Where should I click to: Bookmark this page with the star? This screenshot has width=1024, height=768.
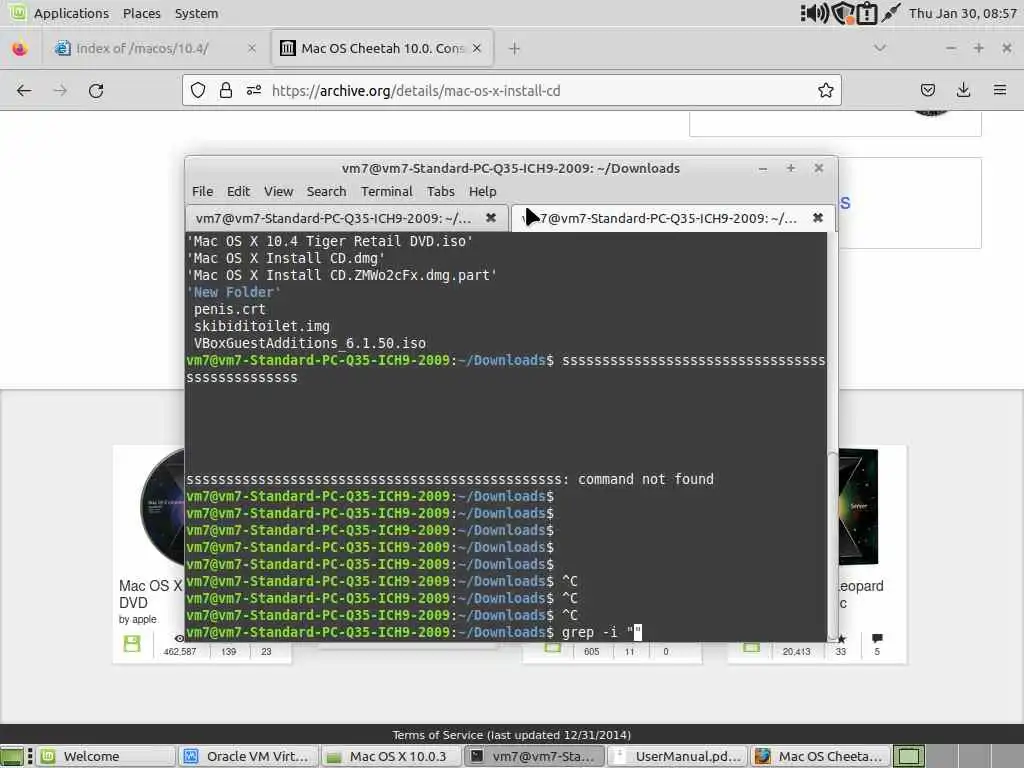(x=825, y=91)
